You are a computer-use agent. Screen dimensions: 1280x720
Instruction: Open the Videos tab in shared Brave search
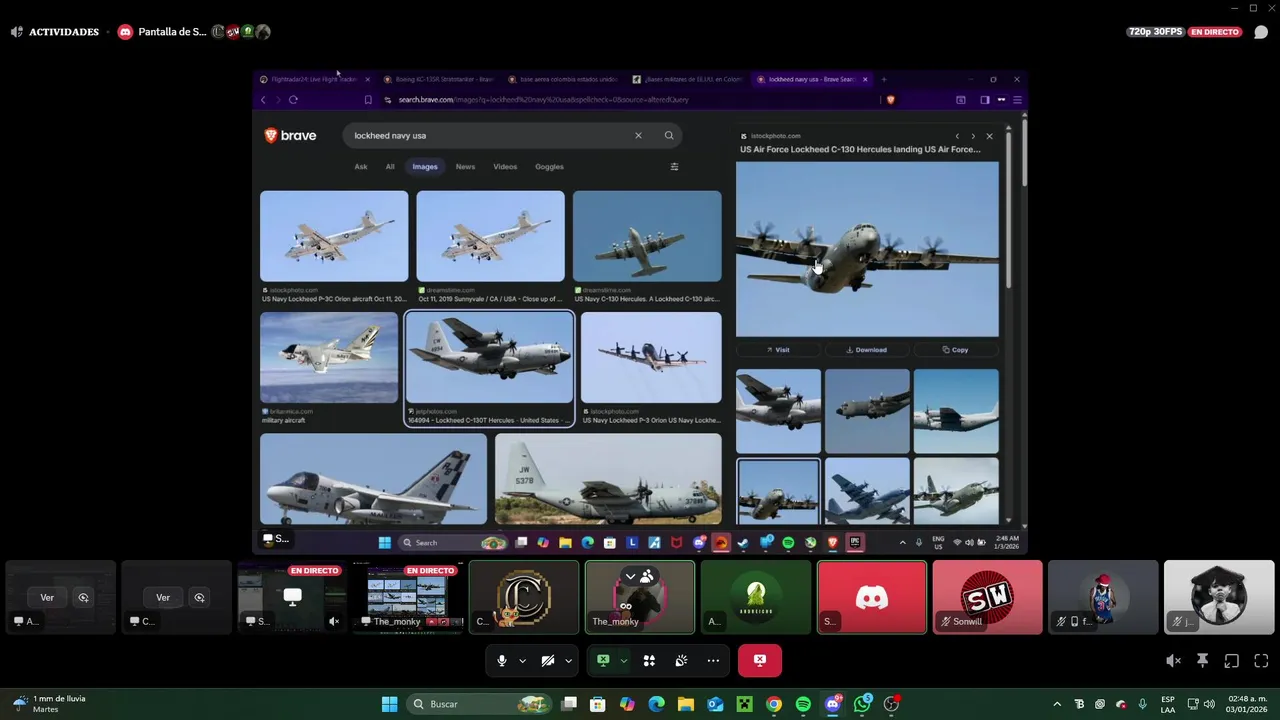tap(505, 167)
